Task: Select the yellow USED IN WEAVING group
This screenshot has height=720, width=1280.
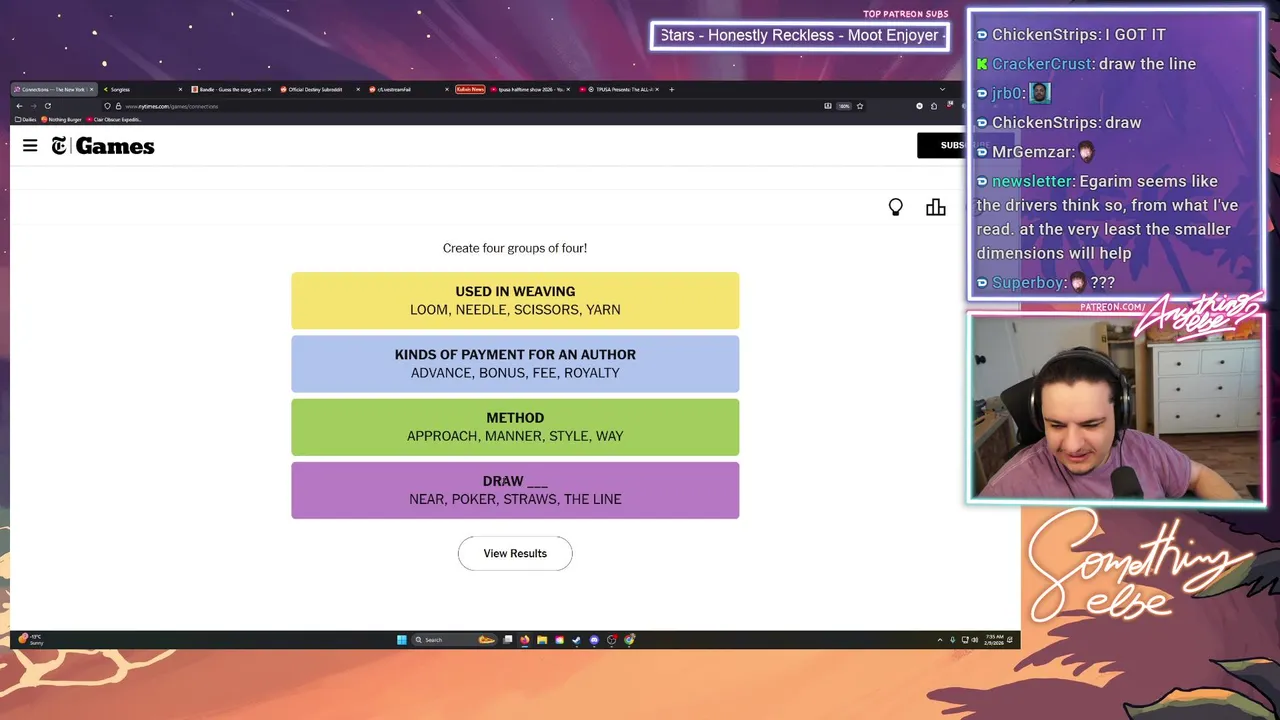Action: coord(515,300)
